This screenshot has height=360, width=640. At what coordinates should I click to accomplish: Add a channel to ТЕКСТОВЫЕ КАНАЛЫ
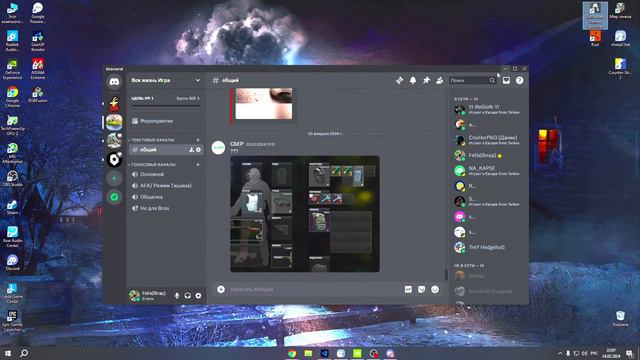coord(198,140)
